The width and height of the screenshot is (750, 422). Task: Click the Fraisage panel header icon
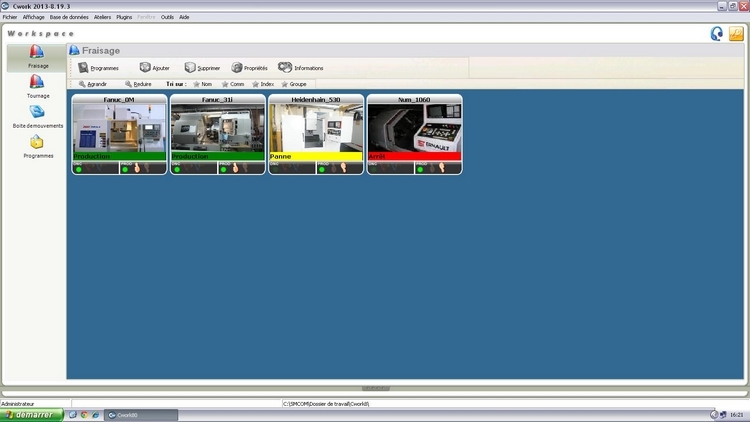(x=74, y=50)
